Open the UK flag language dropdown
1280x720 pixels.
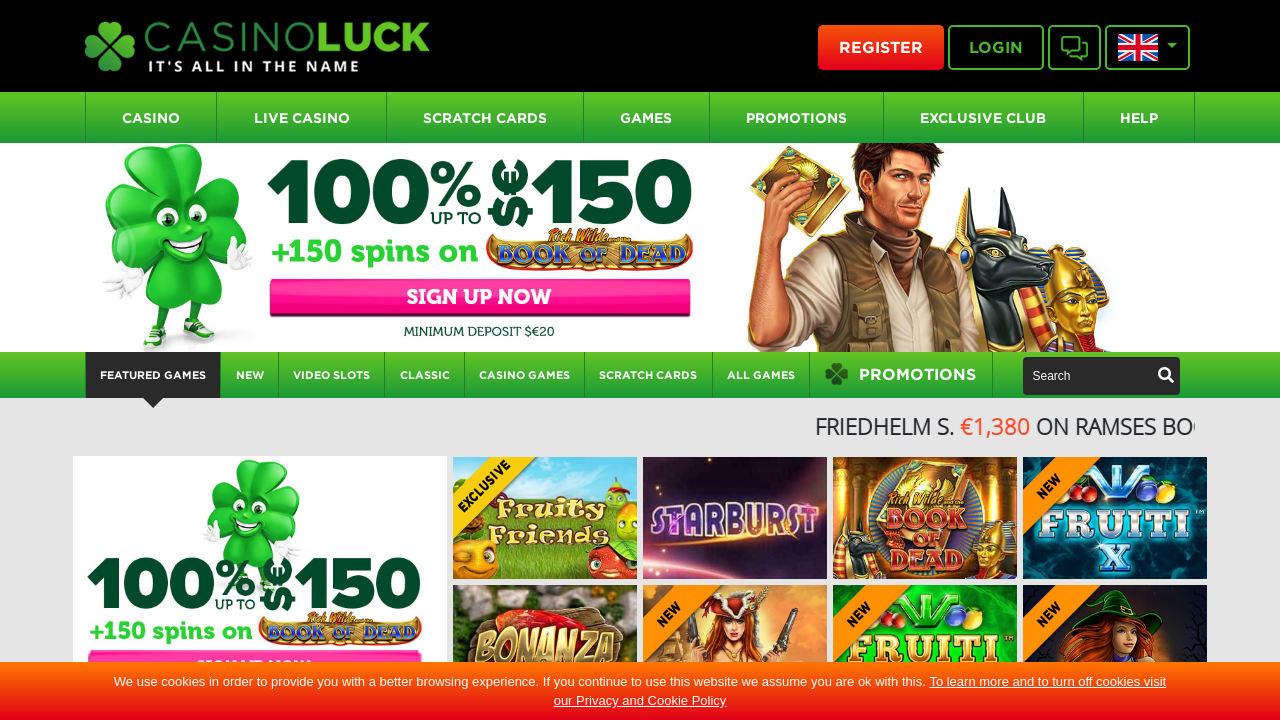[x=1147, y=48]
